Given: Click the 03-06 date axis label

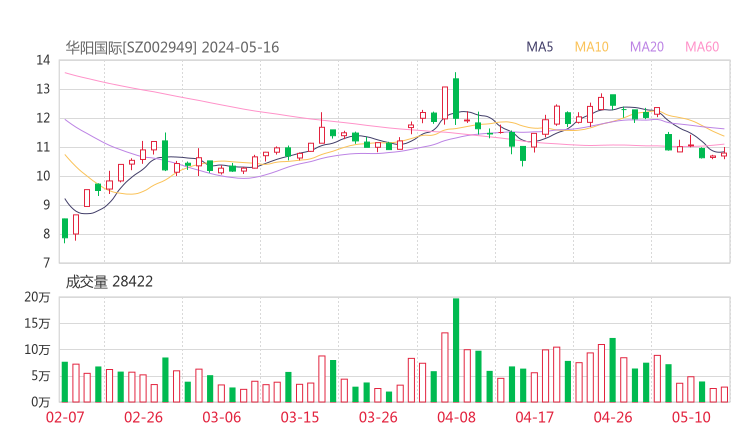Looking at the screenshot, I should (222, 417).
